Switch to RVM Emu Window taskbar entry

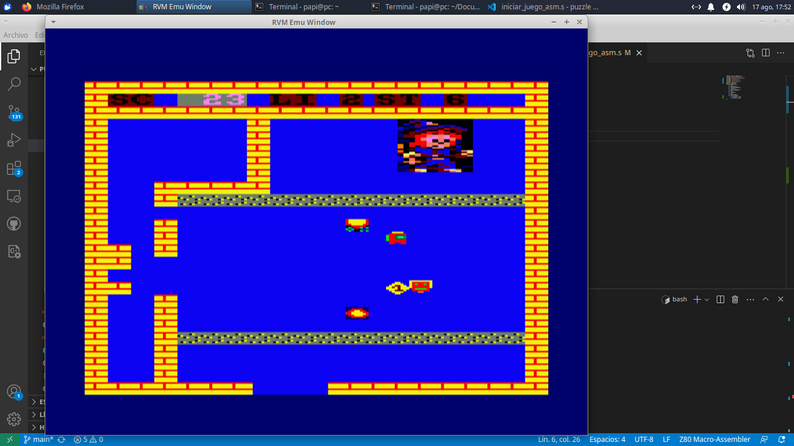pos(194,7)
